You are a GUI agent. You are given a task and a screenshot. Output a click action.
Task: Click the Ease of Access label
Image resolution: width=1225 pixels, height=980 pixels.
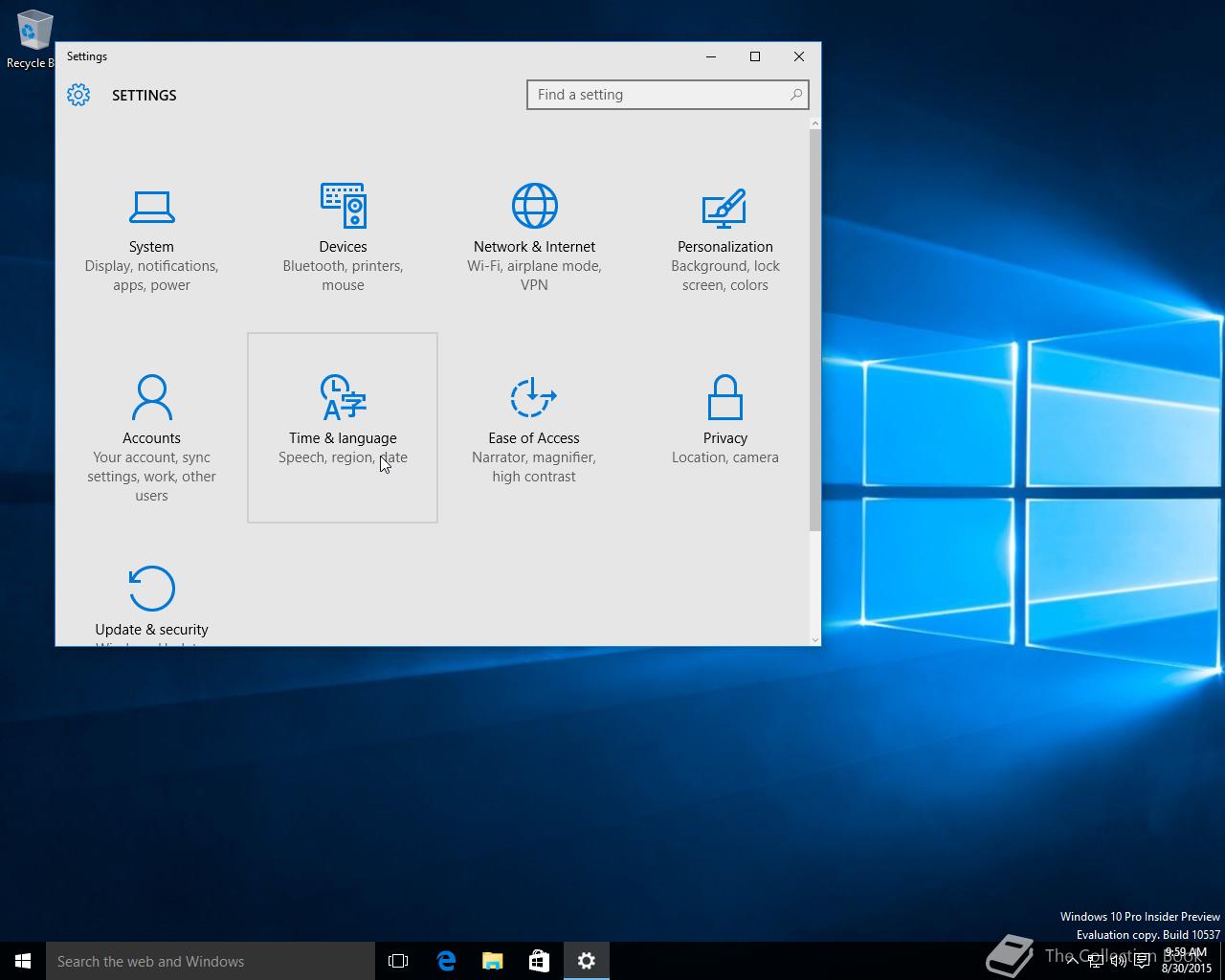click(534, 438)
